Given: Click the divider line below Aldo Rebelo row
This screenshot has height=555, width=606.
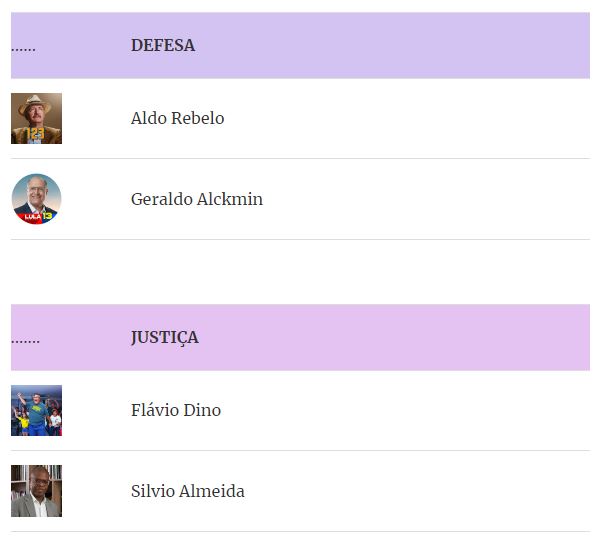Looking at the screenshot, I should tap(300, 158).
